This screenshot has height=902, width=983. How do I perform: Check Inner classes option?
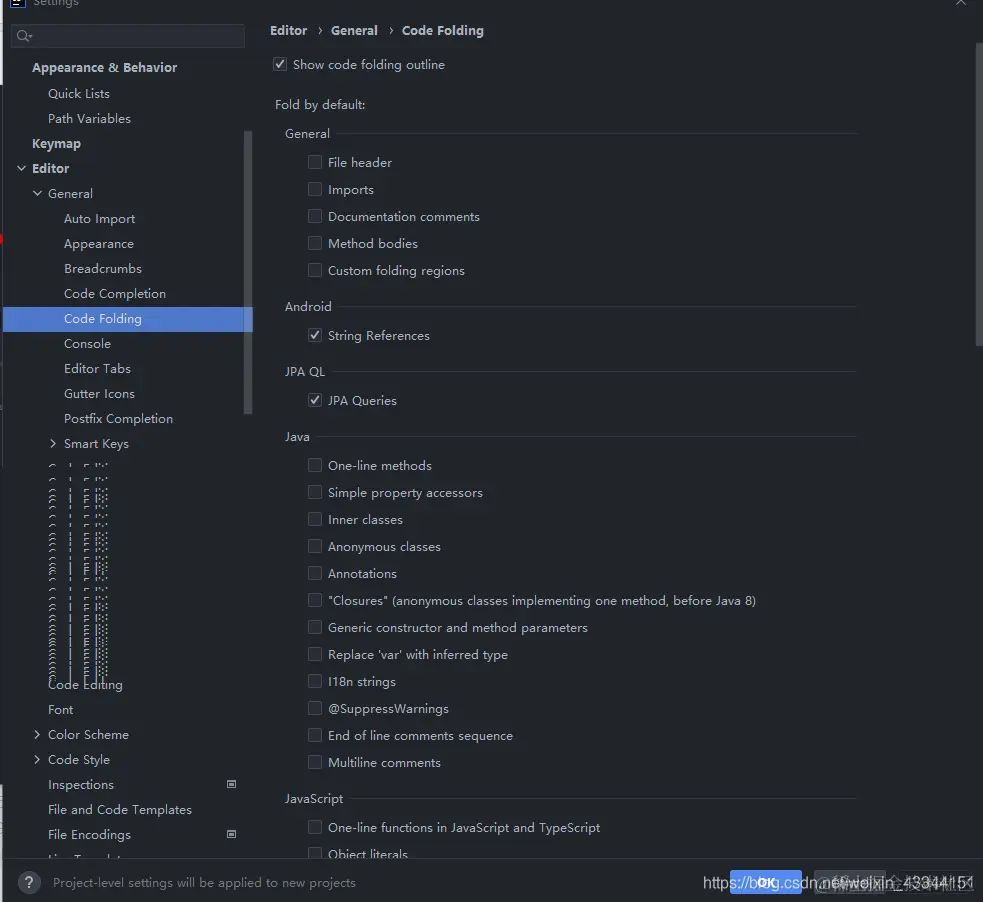315,519
